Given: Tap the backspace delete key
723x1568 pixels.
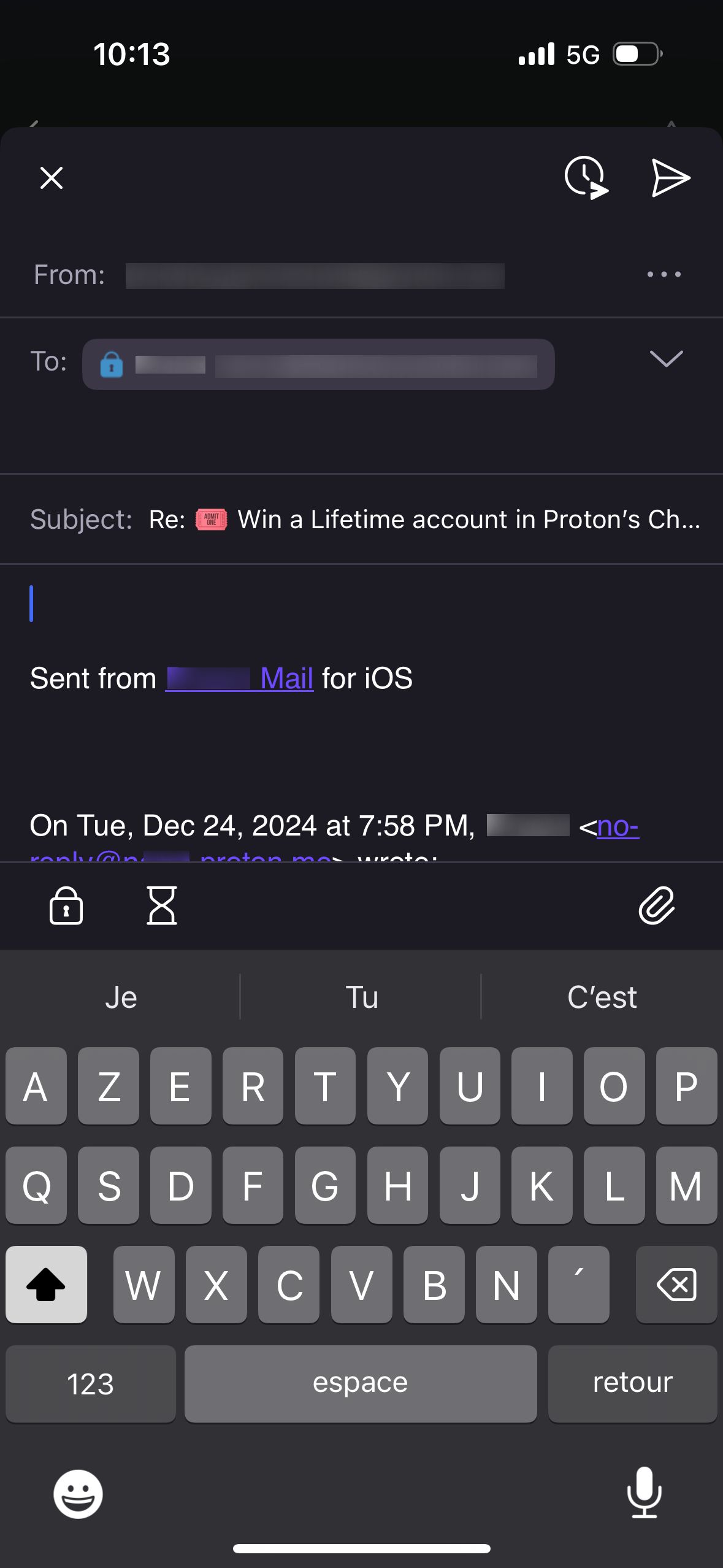Looking at the screenshot, I should [x=676, y=1284].
